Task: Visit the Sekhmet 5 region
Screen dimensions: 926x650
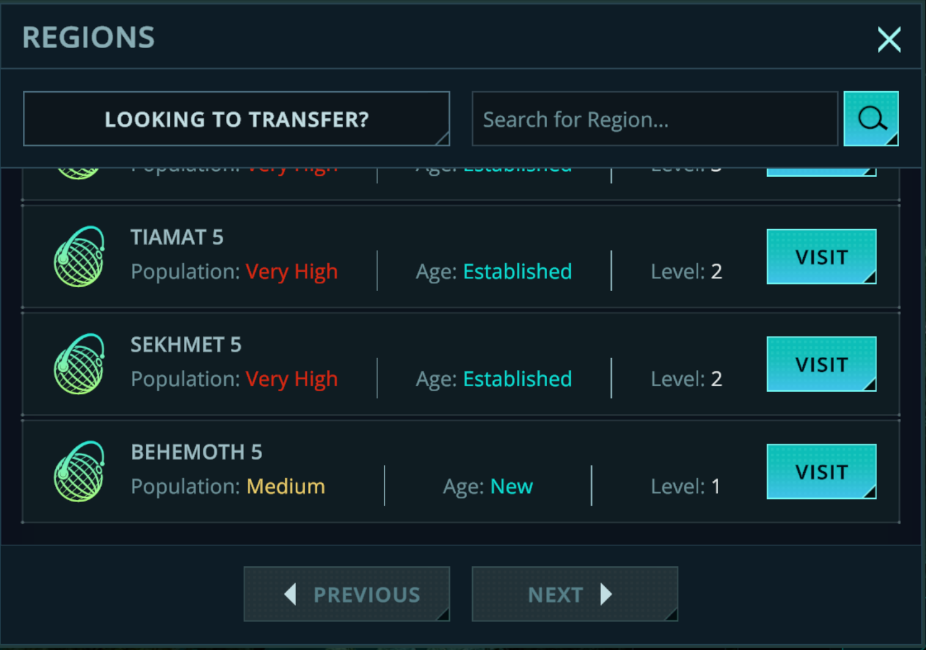Action: pyautogui.click(x=821, y=365)
